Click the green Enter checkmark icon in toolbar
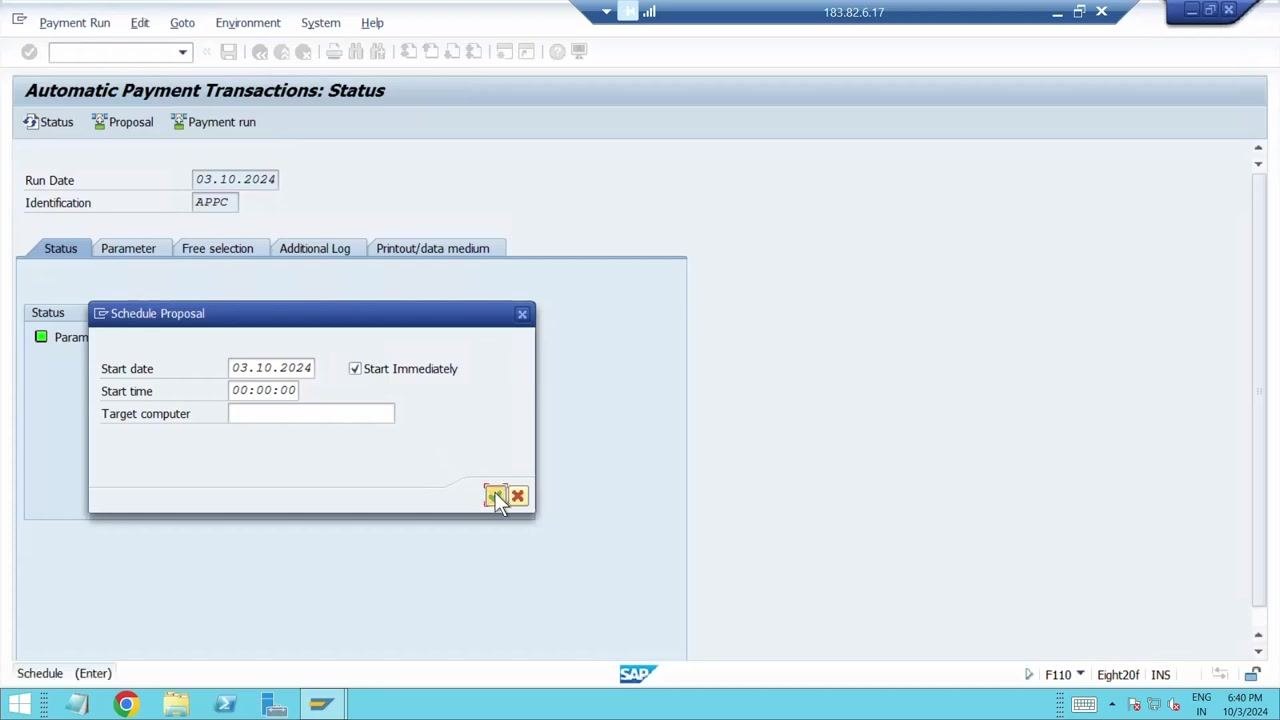This screenshot has height=720, width=1280. pyautogui.click(x=29, y=52)
